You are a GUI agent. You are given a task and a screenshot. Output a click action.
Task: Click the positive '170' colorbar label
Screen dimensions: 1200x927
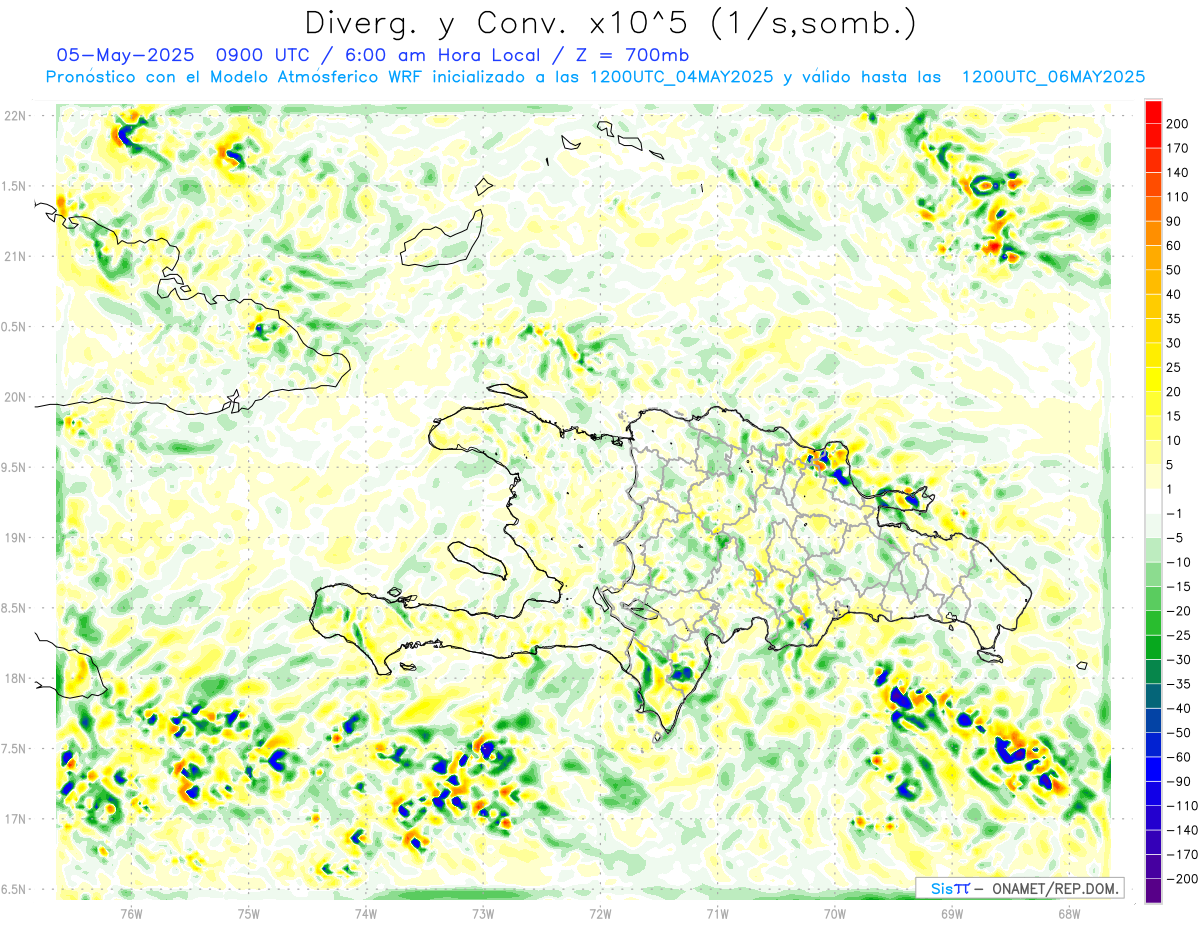tap(1178, 148)
